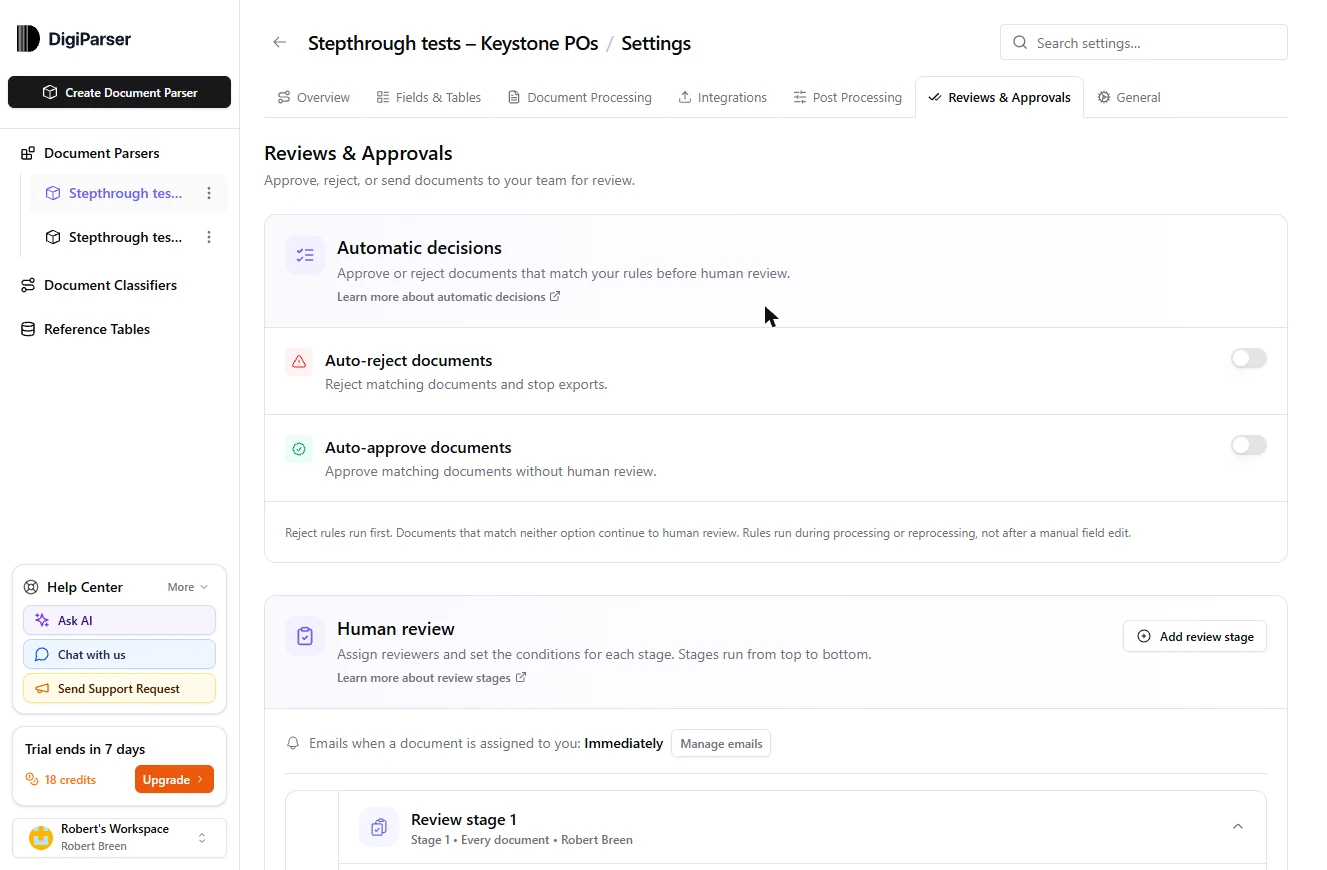Open Learn more about review stages link
The image size is (1327, 870).
431,678
